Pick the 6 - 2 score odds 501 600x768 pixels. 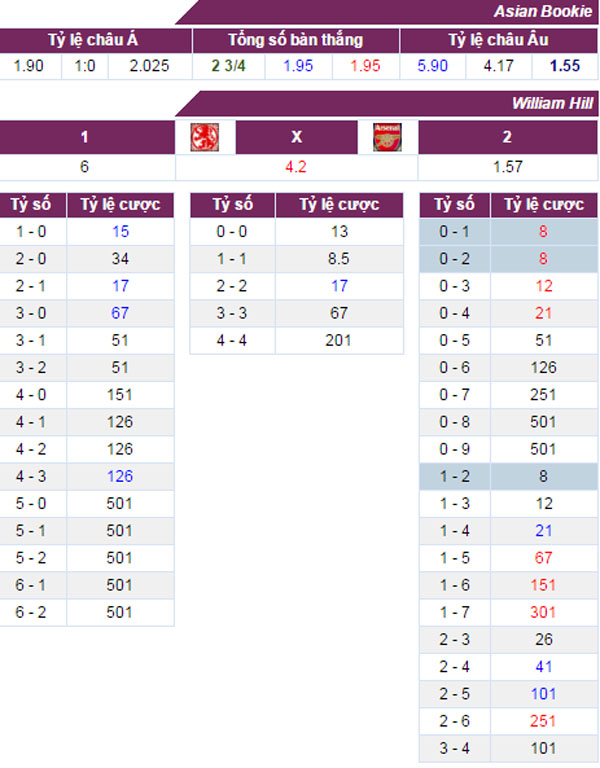[x=120, y=612]
